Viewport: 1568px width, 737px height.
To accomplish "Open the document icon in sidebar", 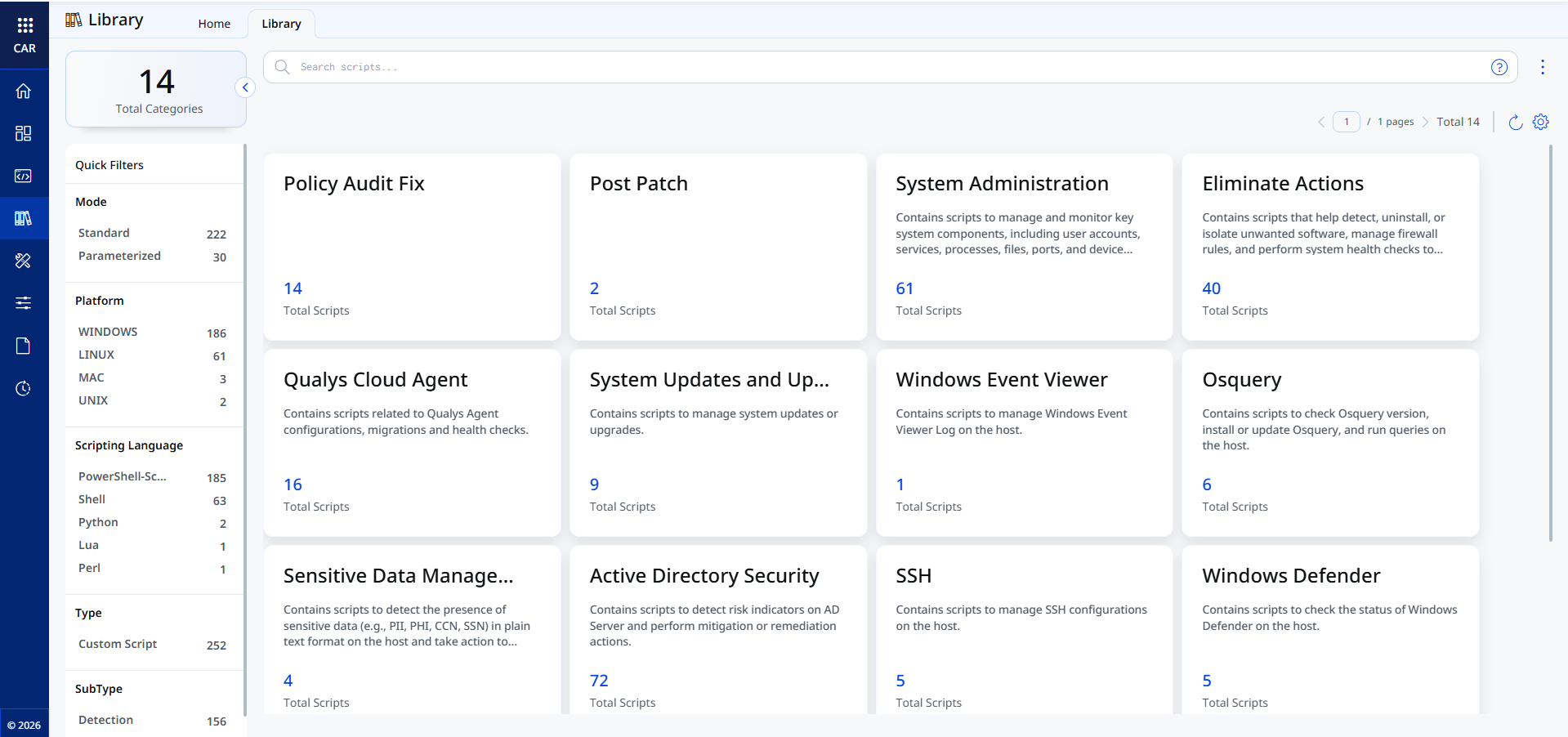I will pyautogui.click(x=24, y=346).
